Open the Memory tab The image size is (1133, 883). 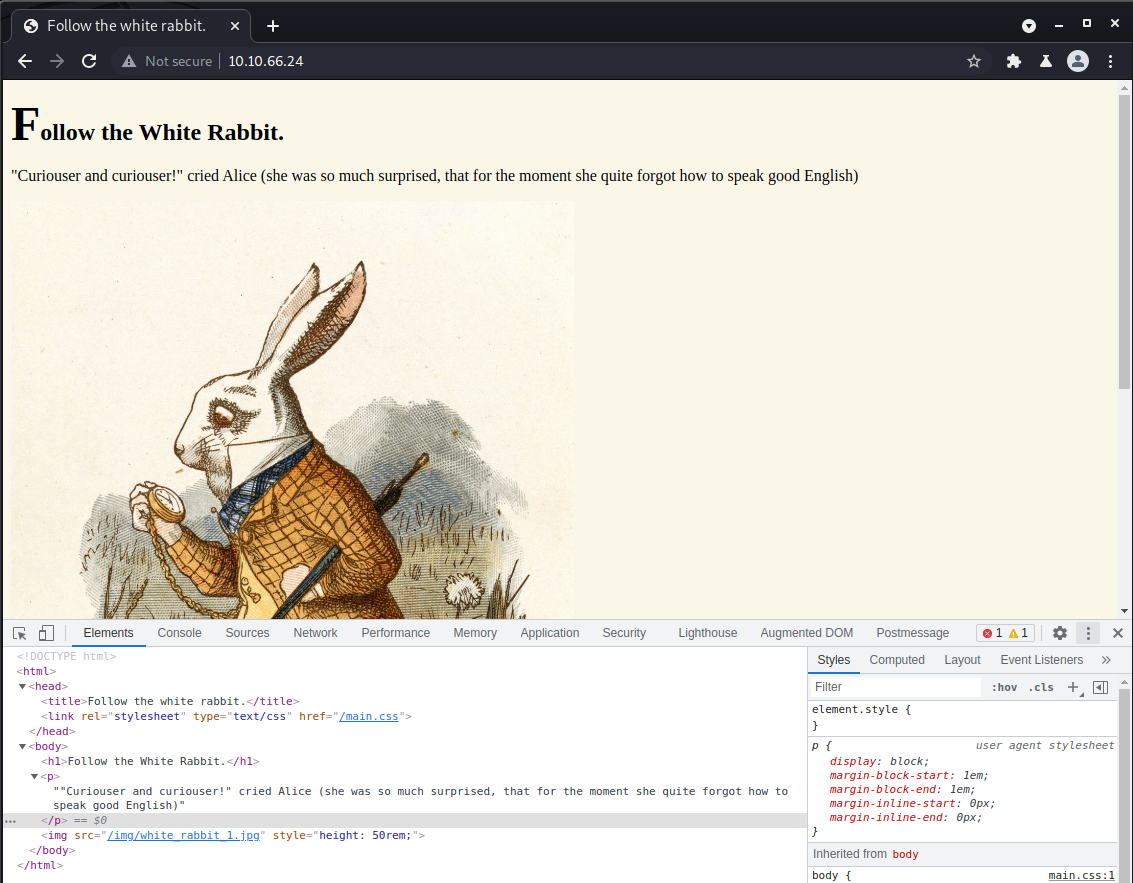coord(475,633)
